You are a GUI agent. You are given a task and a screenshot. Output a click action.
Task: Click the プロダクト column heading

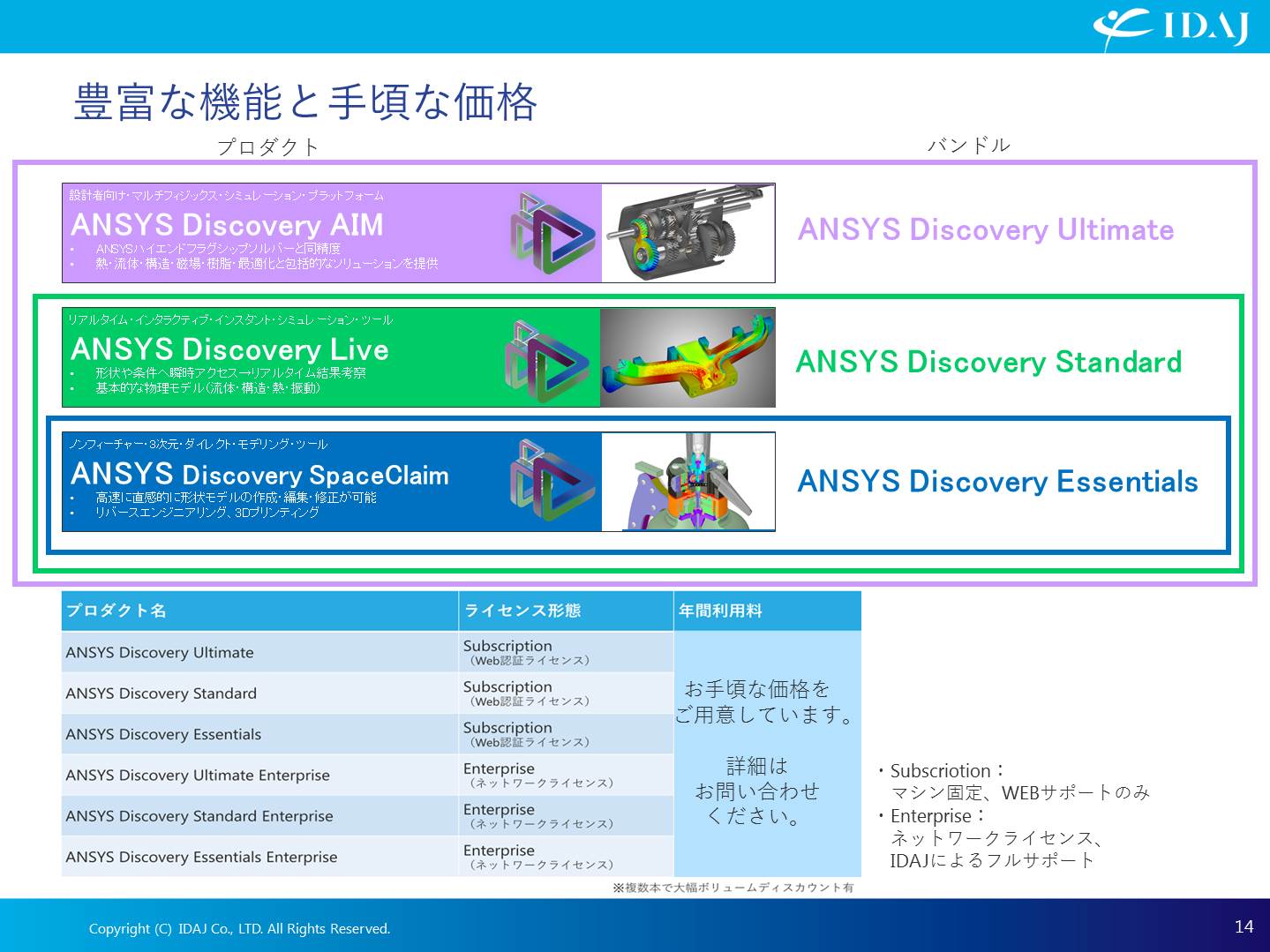[x=267, y=146]
